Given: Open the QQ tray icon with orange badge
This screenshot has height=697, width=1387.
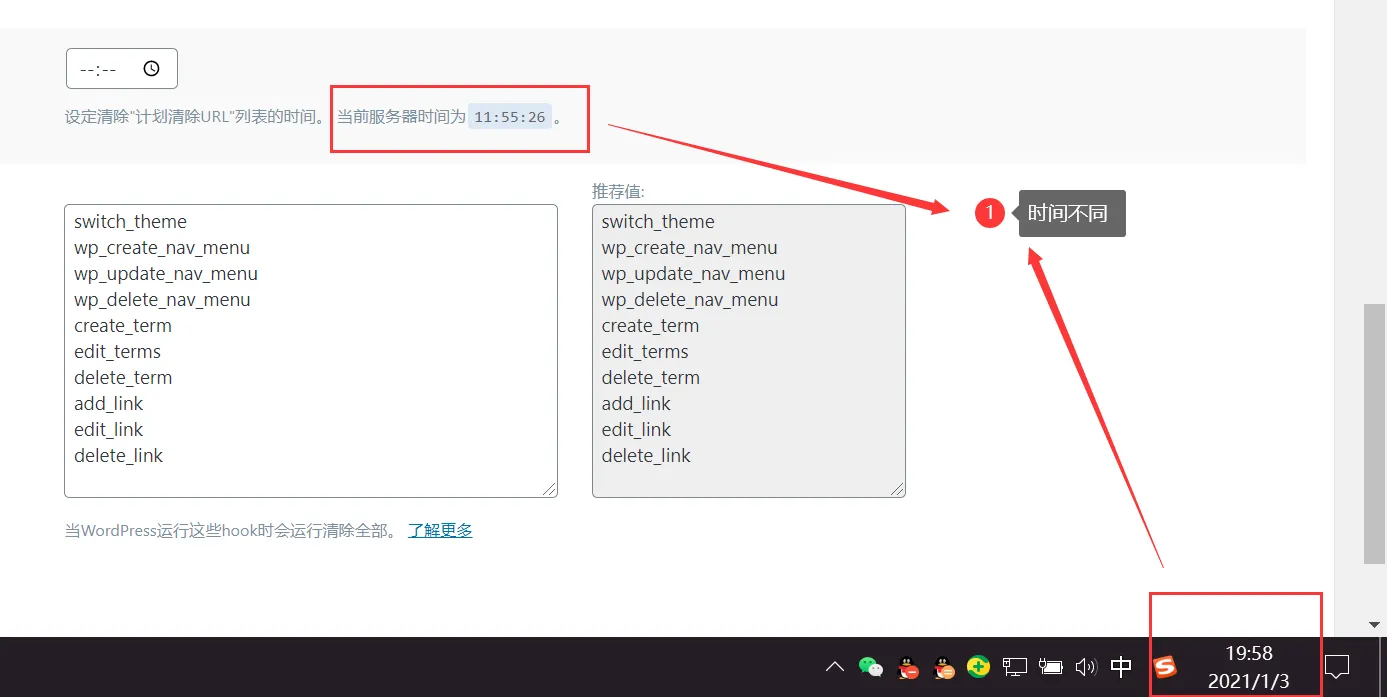Looking at the screenshot, I should coord(943,667).
